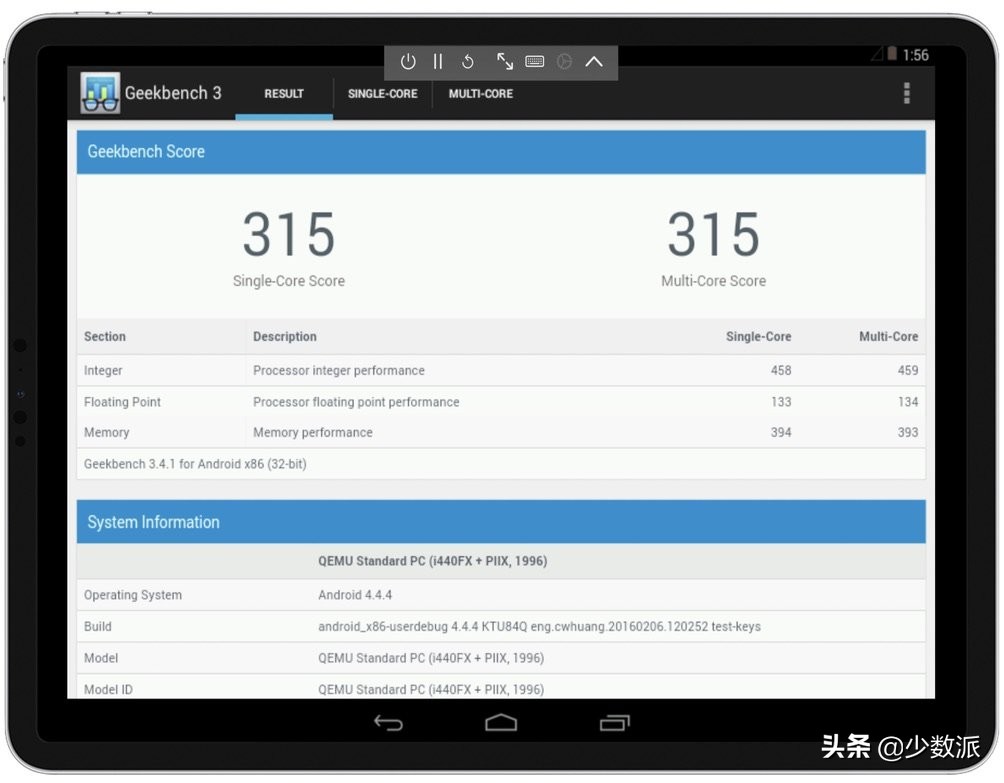Click Memory multi-core value 393

pyautogui.click(x=908, y=433)
